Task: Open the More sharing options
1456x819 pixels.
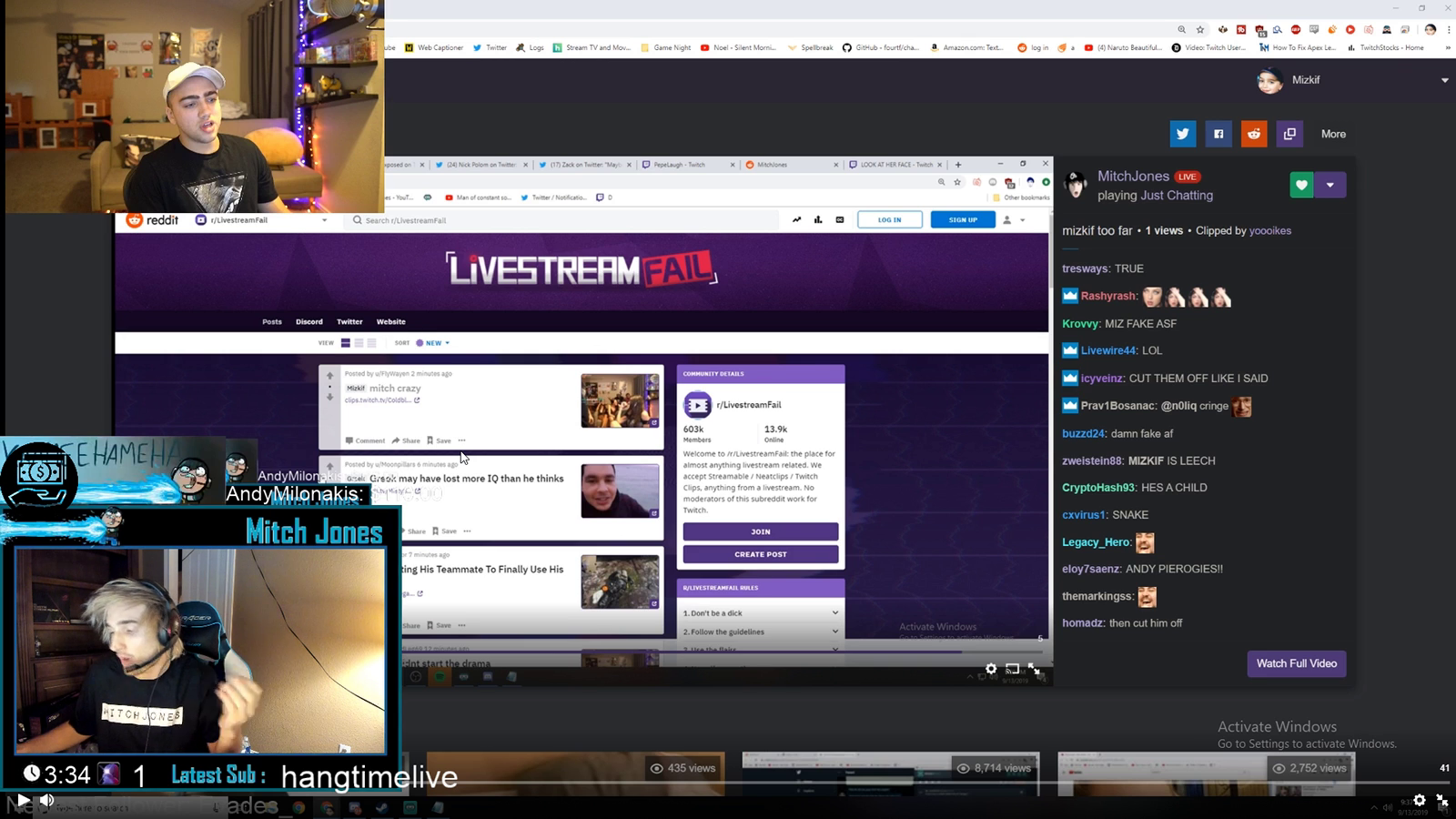Action: [1333, 134]
